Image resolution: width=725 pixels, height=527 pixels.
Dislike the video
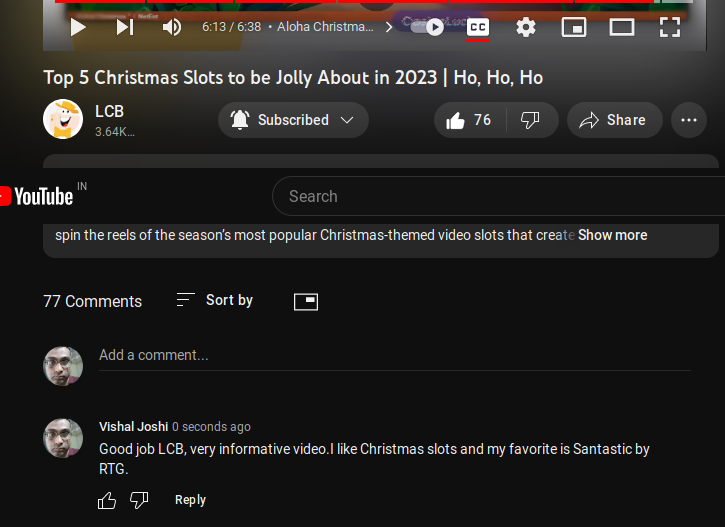[x=530, y=120]
